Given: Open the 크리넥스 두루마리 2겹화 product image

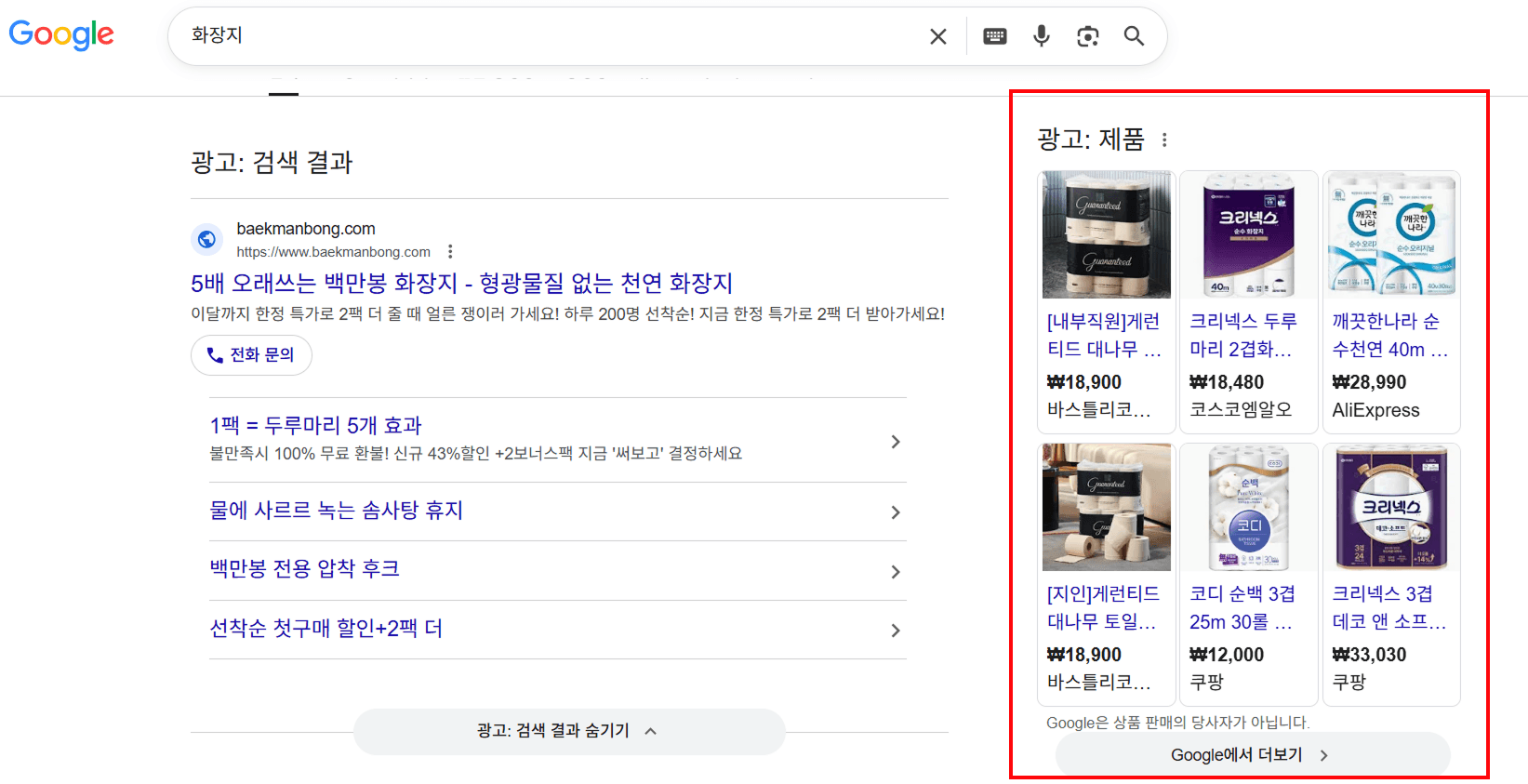Looking at the screenshot, I should point(1249,235).
